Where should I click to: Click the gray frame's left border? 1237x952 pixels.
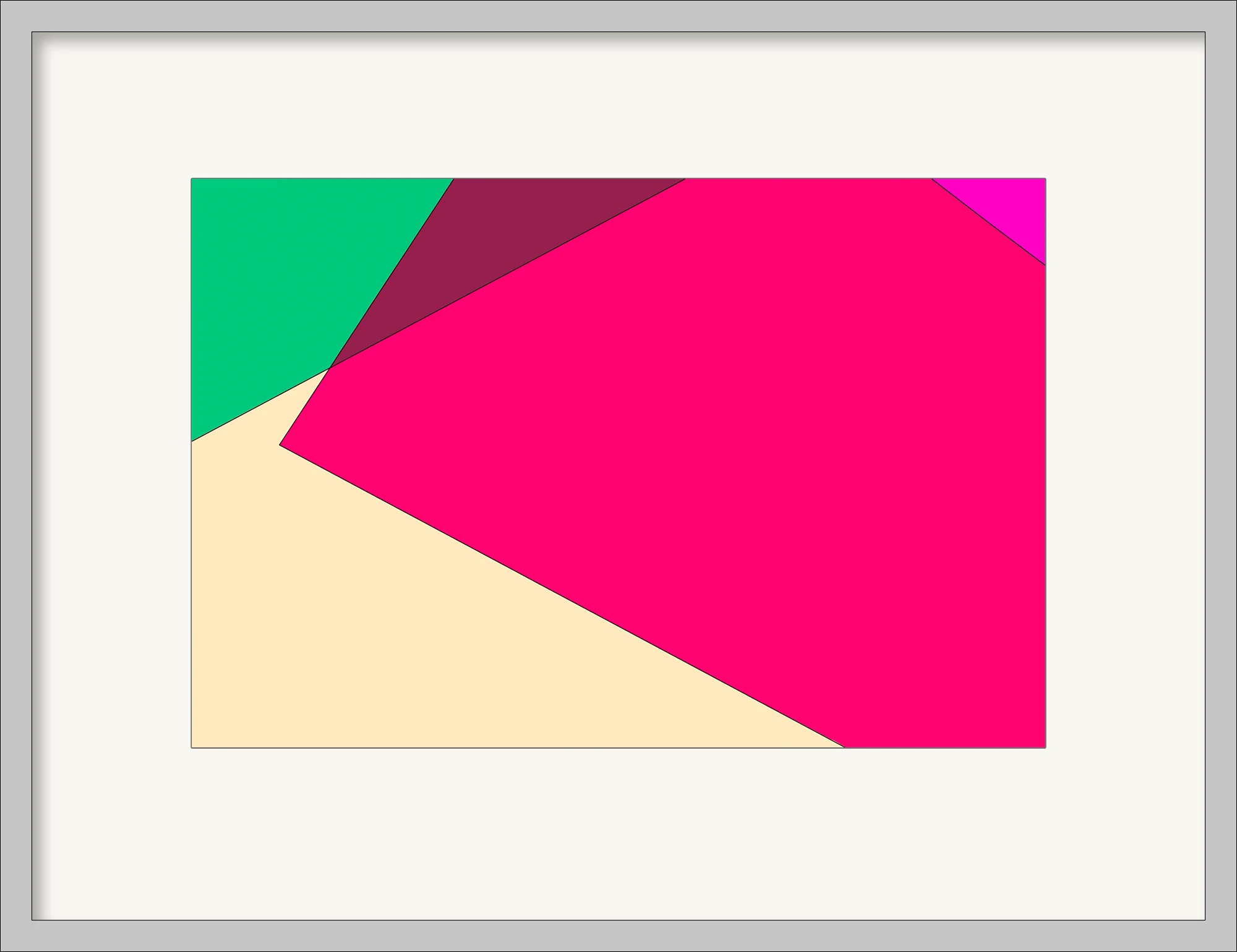coord(15,476)
